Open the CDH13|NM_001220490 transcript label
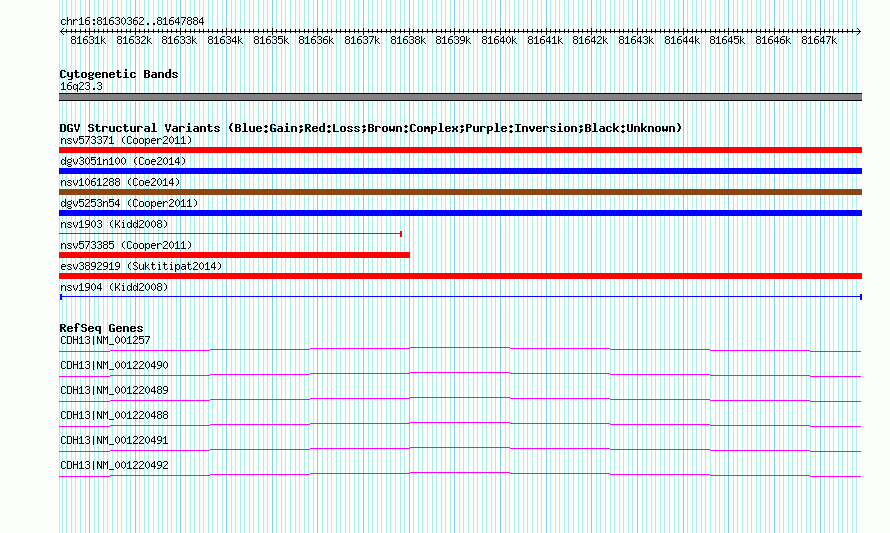 click(114, 366)
